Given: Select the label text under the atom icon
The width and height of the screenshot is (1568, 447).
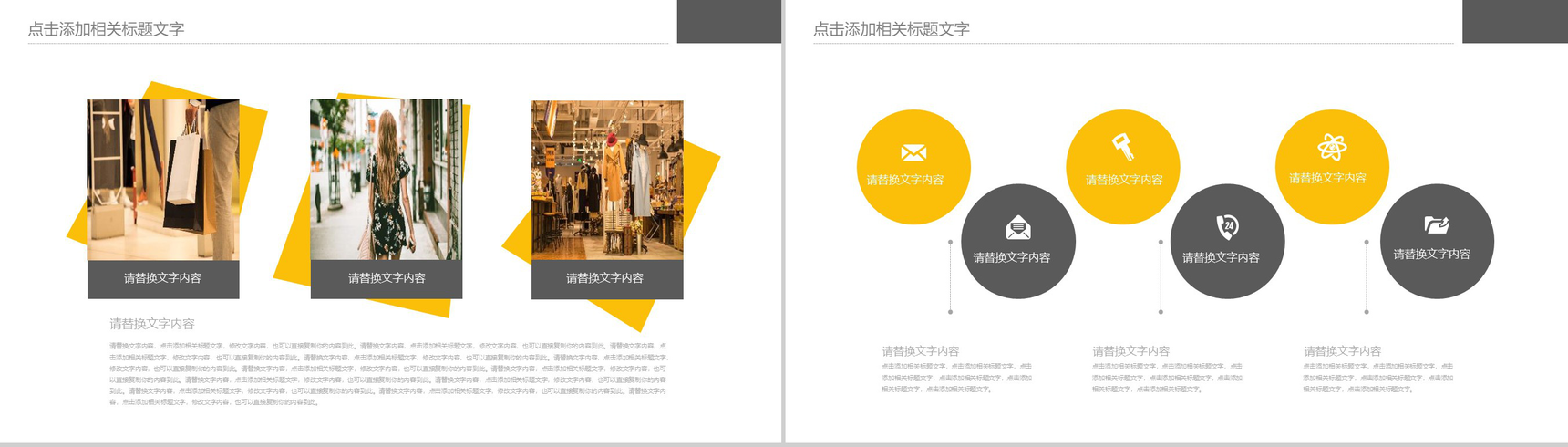Looking at the screenshot, I should 1327,178.
